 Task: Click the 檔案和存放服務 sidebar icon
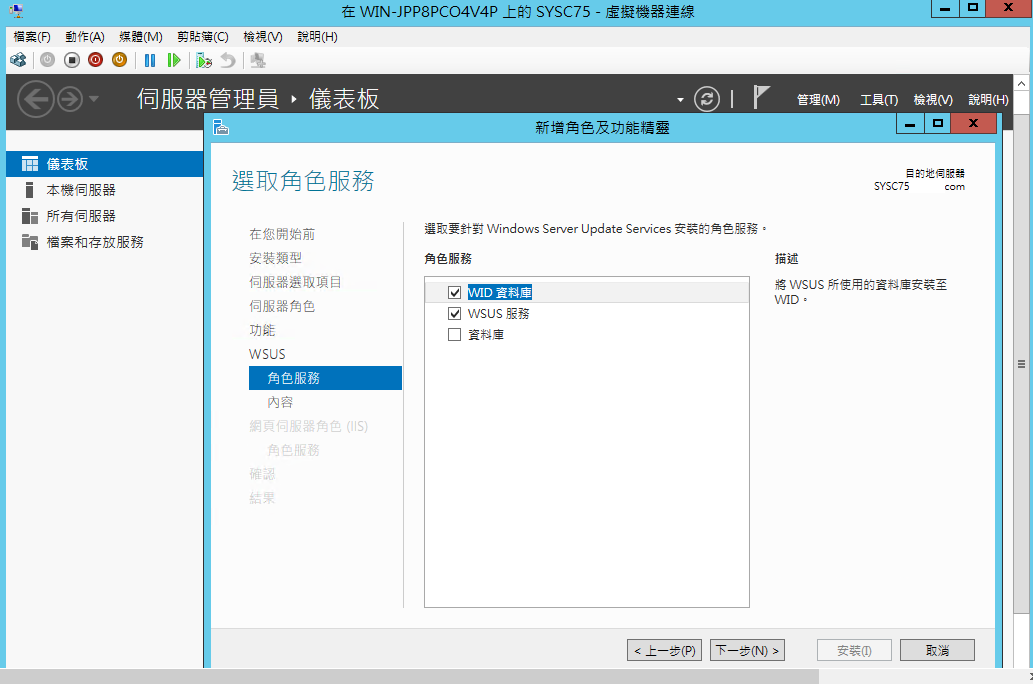coord(30,242)
